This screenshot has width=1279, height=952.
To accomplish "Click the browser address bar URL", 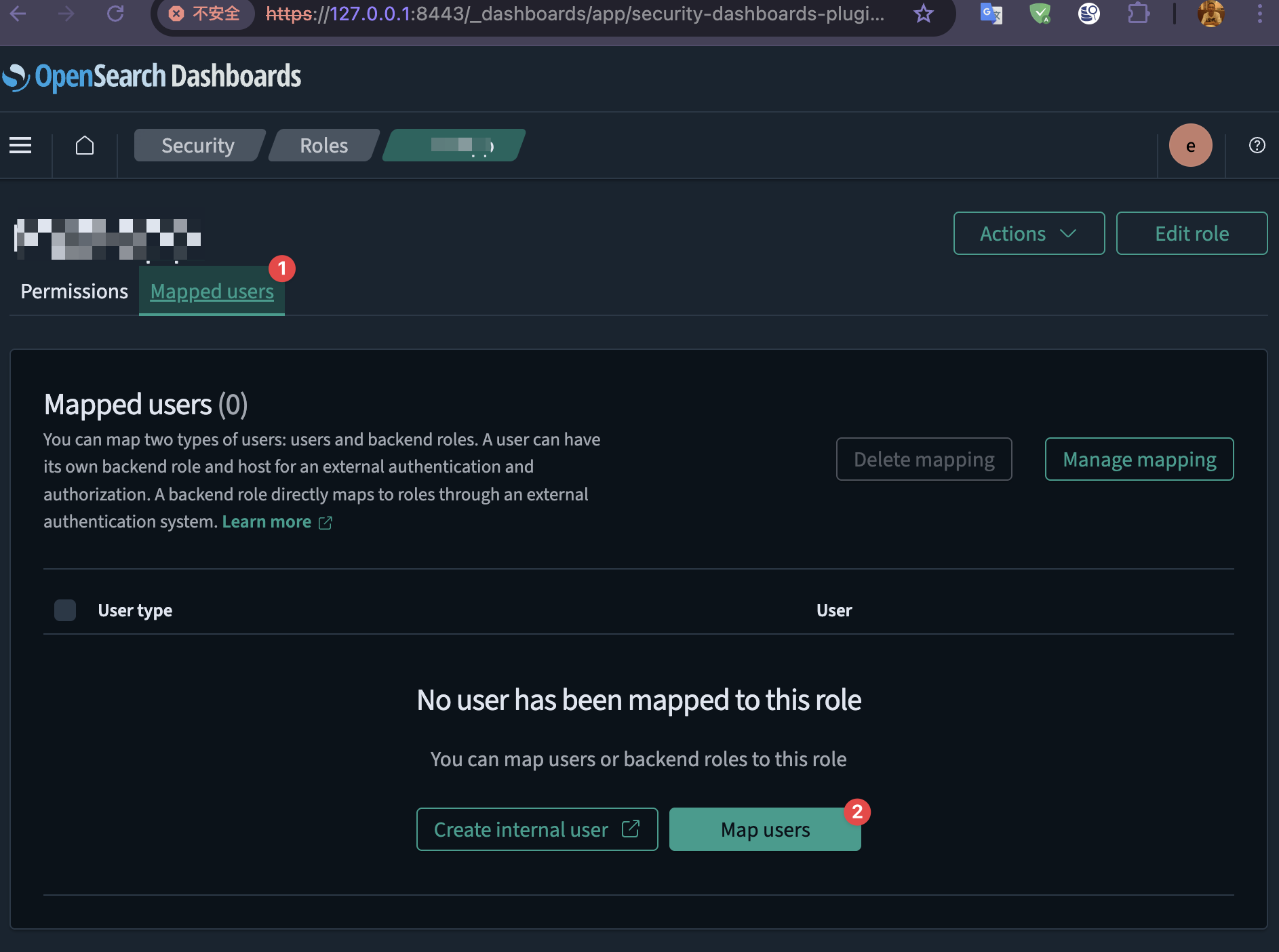I will (575, 14).
